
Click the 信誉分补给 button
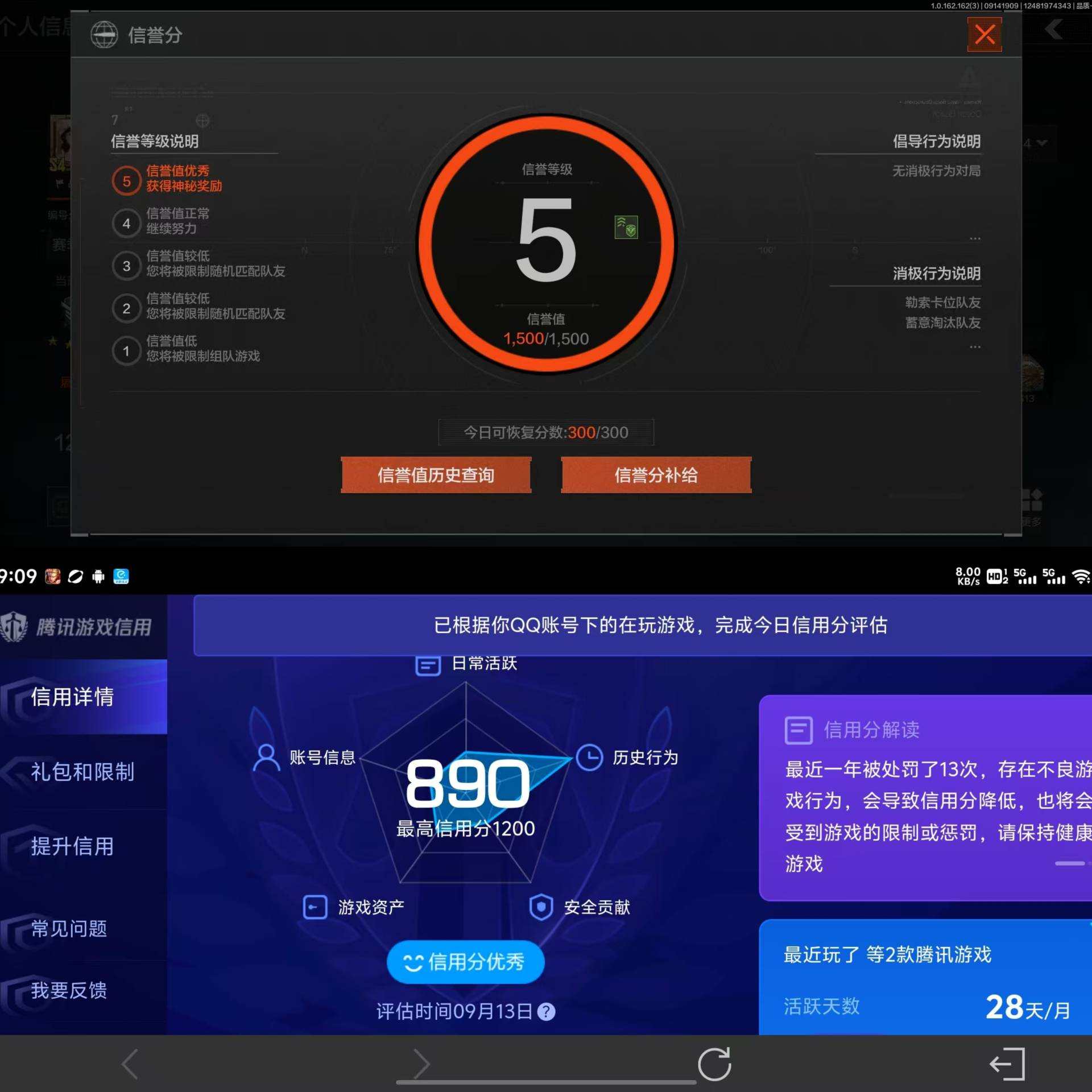tap(655, 475)
